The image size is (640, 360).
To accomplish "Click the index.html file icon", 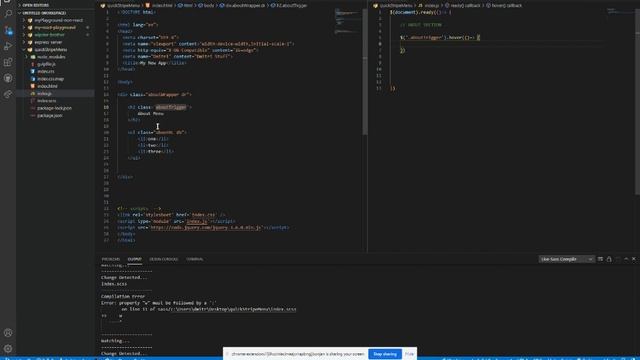I will pos(33,86).
